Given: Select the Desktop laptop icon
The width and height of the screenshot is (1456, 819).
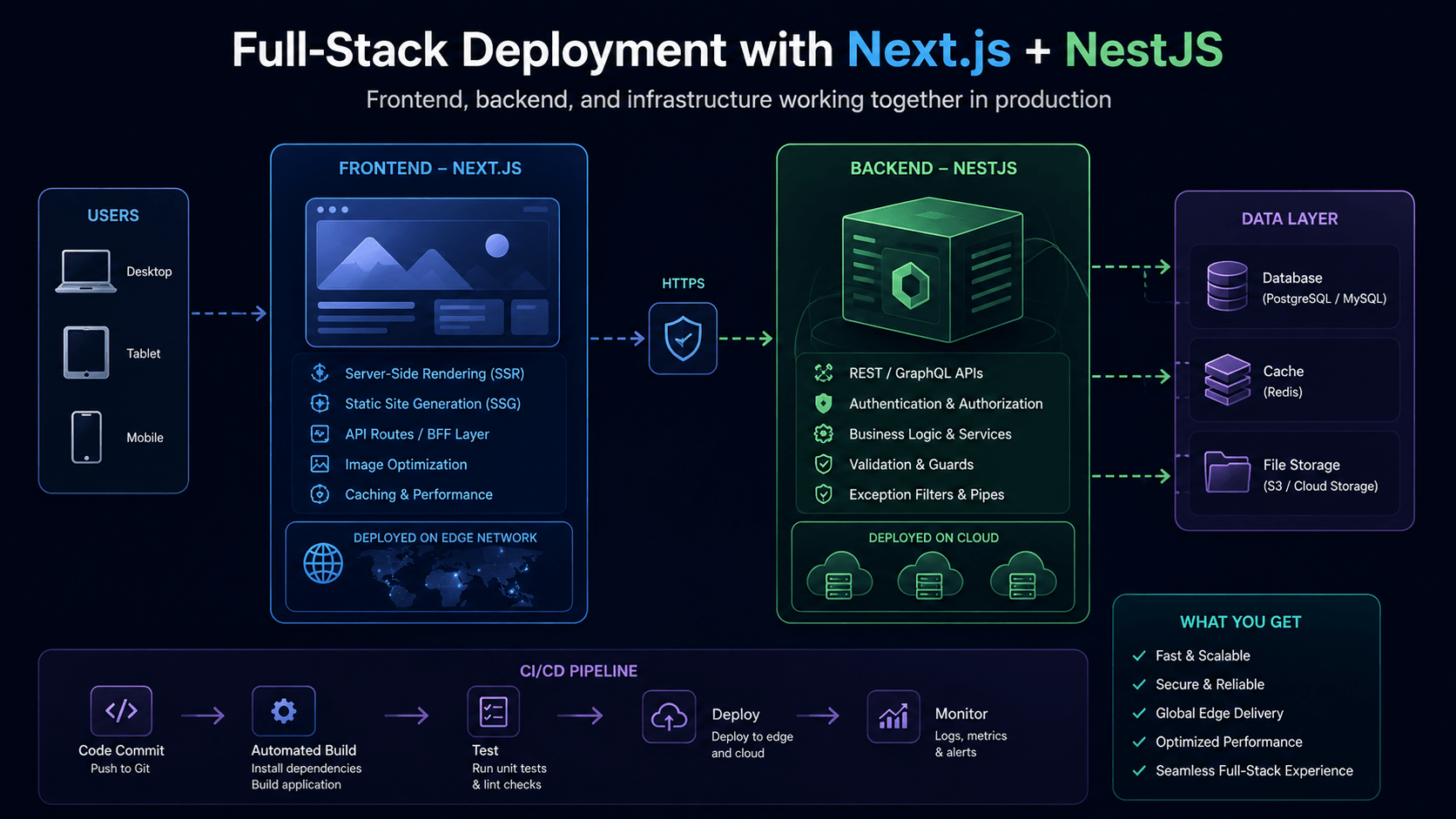Looking at the screenshot, I should click(x=86, y=272).
